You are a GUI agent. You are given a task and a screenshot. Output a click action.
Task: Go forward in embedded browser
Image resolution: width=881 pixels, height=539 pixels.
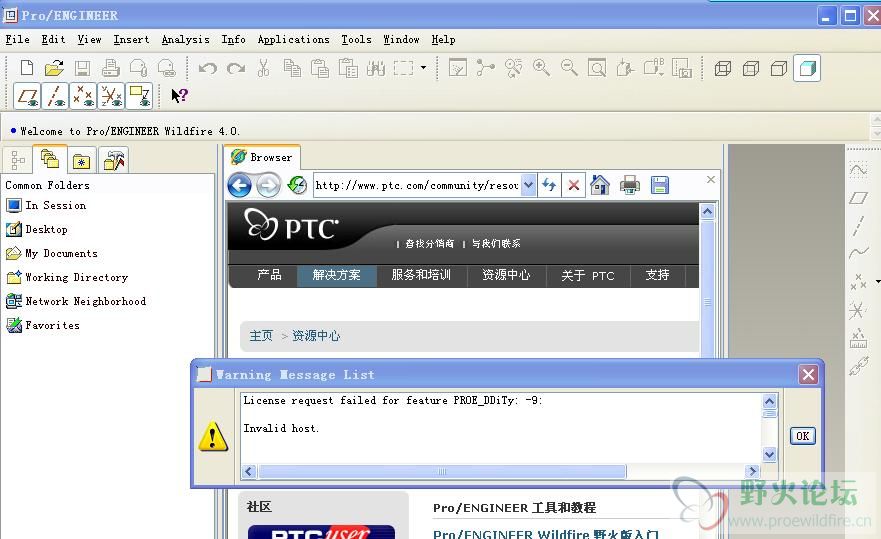pos(268,185)
